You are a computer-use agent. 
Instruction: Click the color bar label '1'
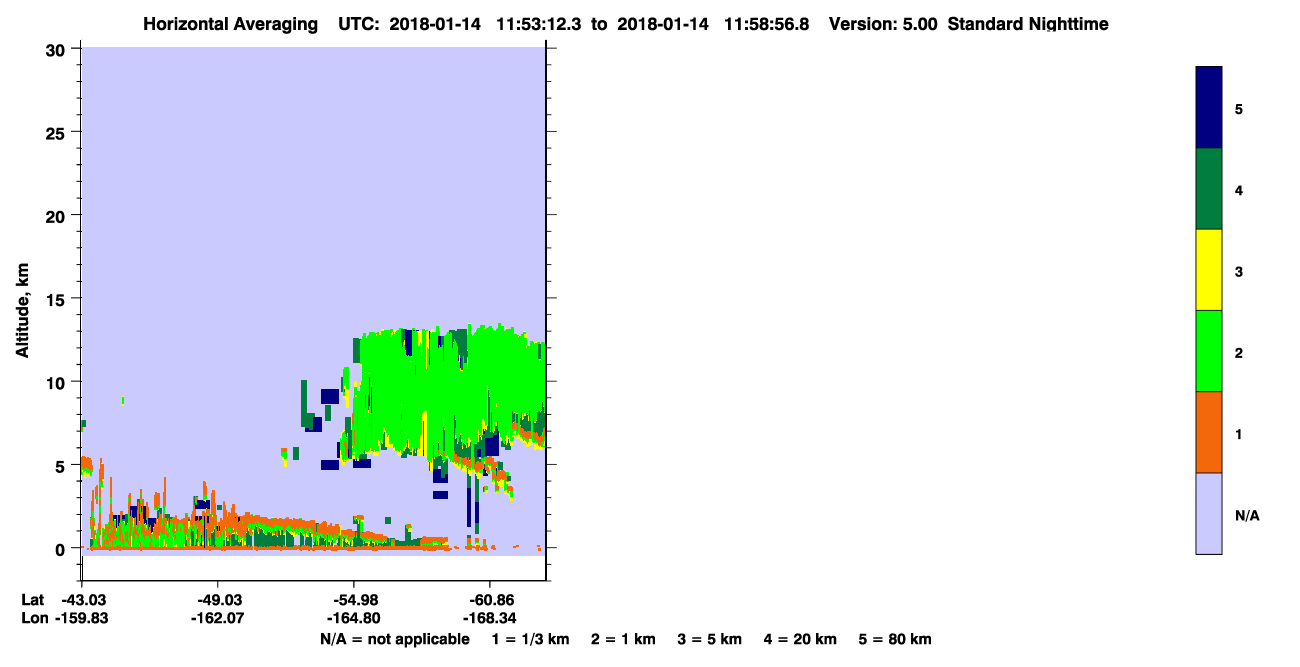pos(1239,434)
